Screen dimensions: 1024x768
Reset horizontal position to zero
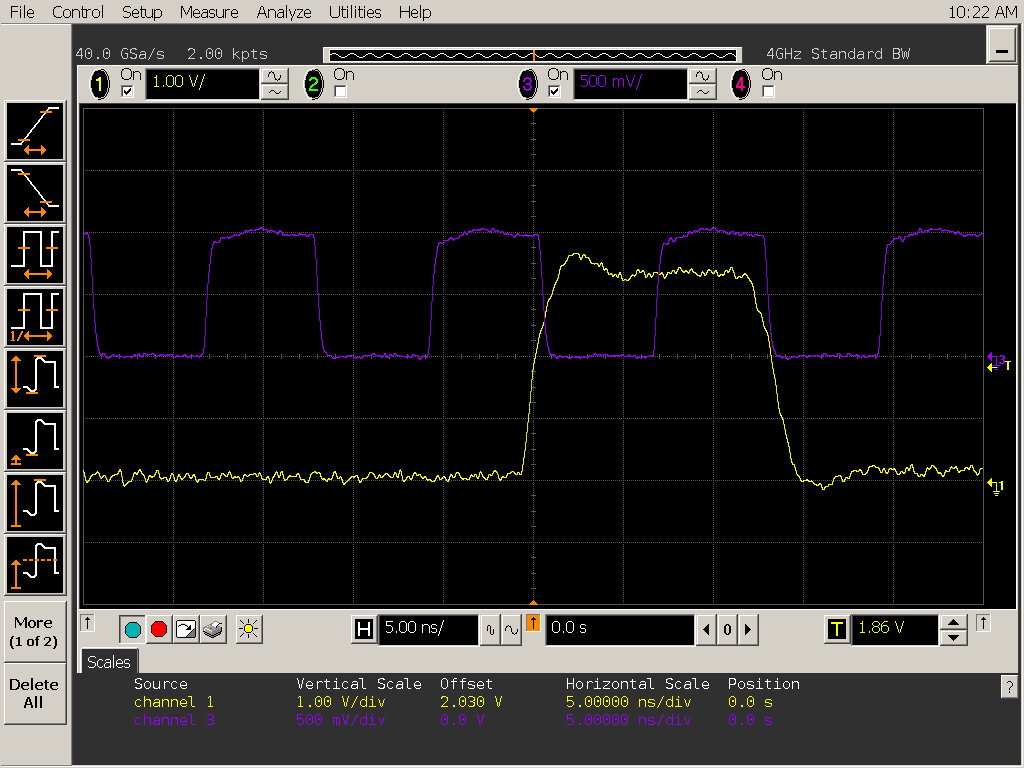tap(727, 630)
